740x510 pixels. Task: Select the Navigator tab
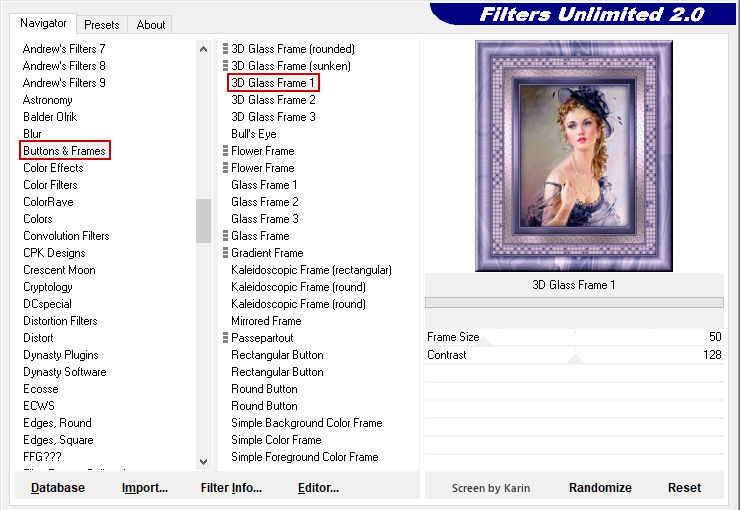[44, 23]
